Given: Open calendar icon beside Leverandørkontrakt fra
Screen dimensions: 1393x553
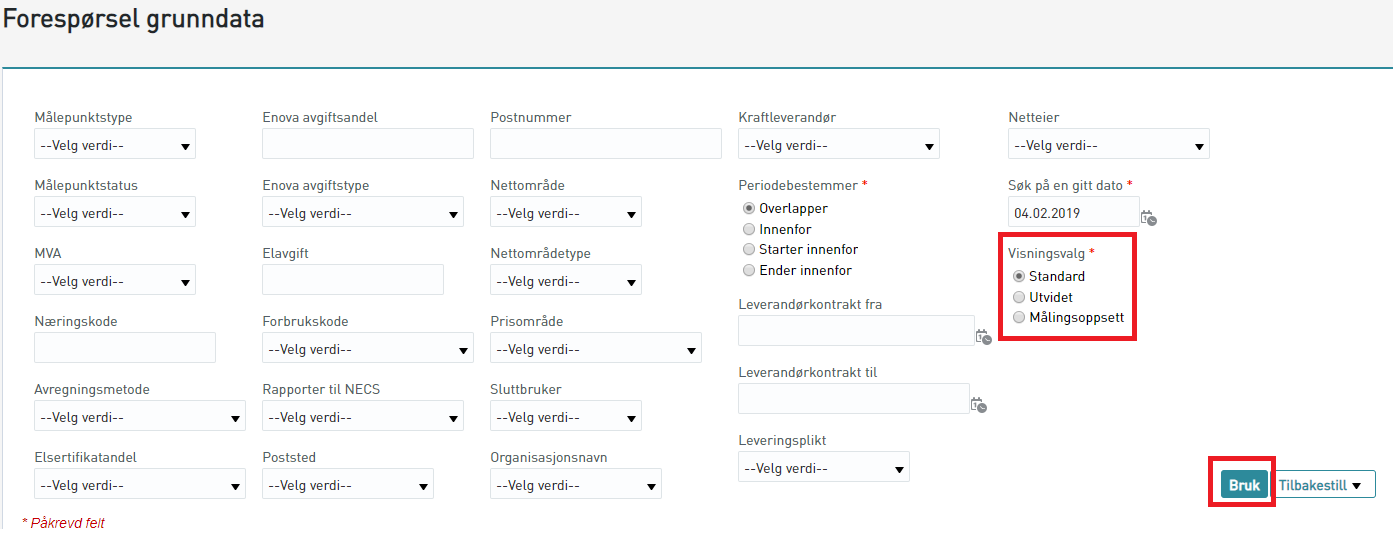Looking at the screenshot, I should tap(982, 337).
